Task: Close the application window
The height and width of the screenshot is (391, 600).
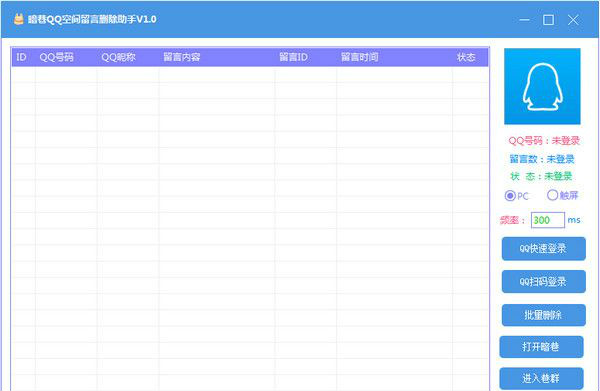Action: click(573, 20)
